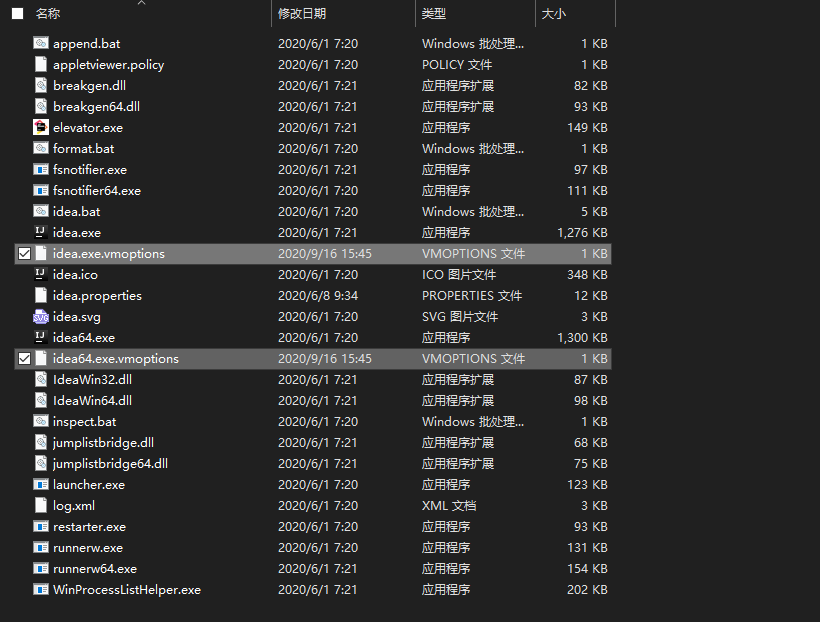Sort by the 大小 column header

(554, 14)
